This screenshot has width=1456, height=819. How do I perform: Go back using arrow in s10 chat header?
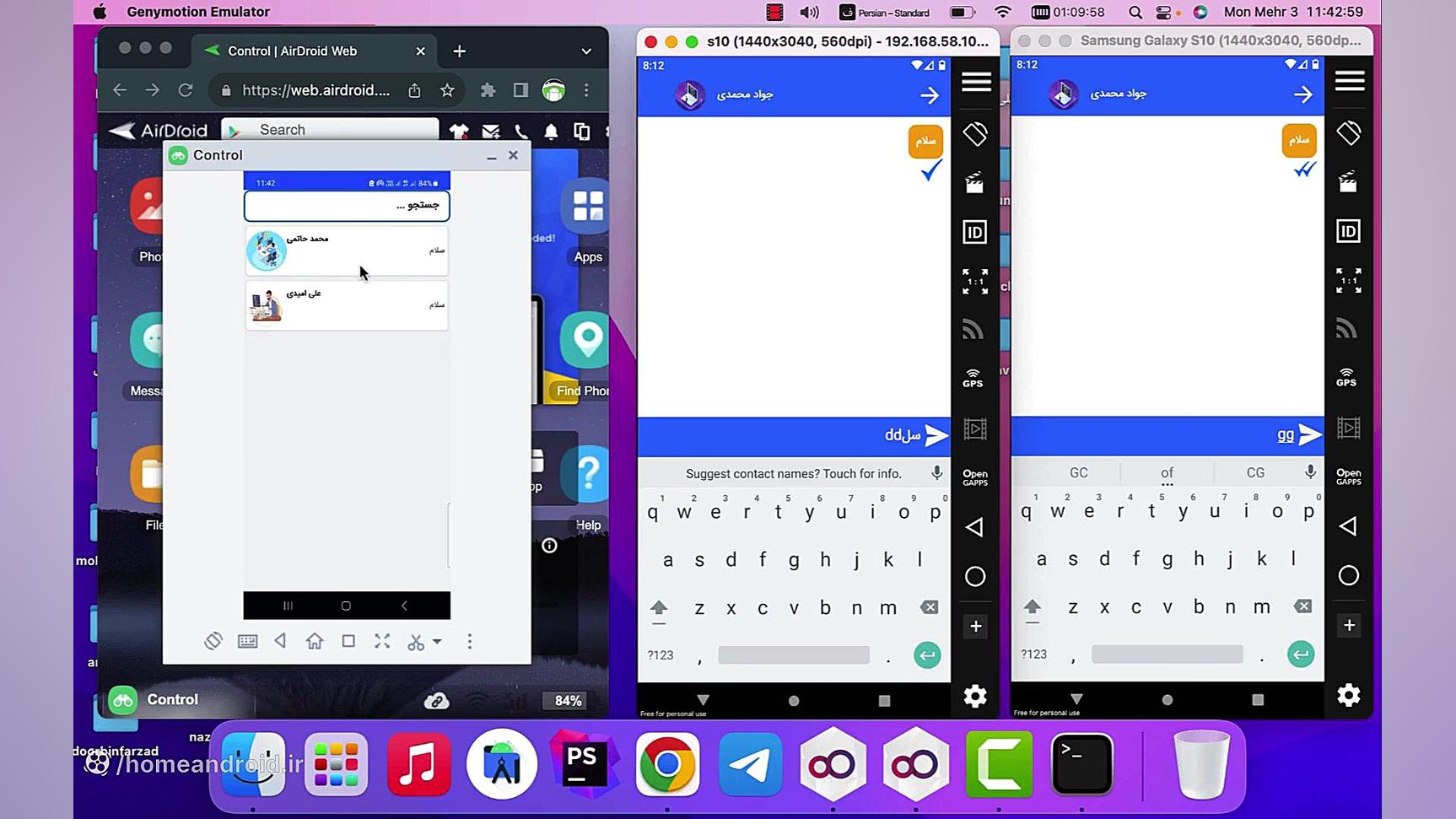[x=929, y=95]
